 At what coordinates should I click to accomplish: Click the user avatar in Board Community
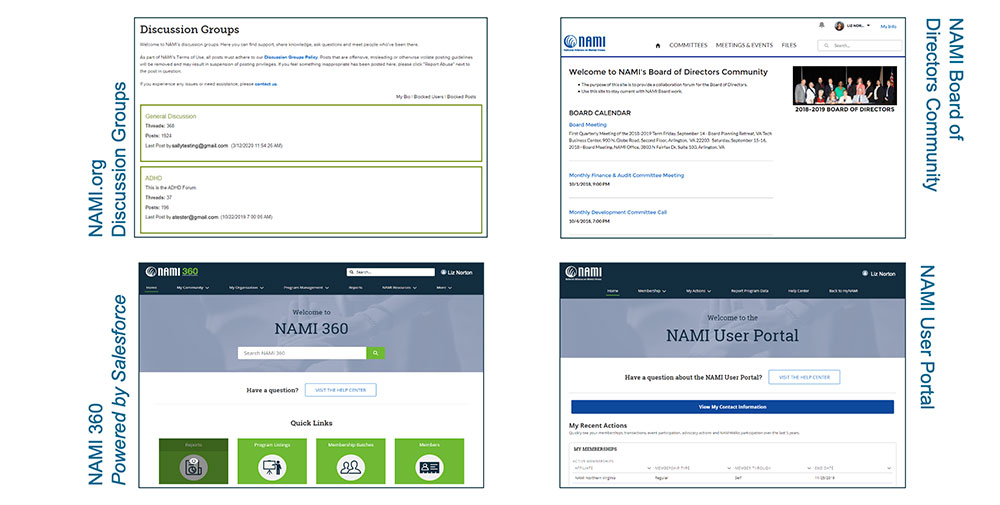click(x=839, y=26)
